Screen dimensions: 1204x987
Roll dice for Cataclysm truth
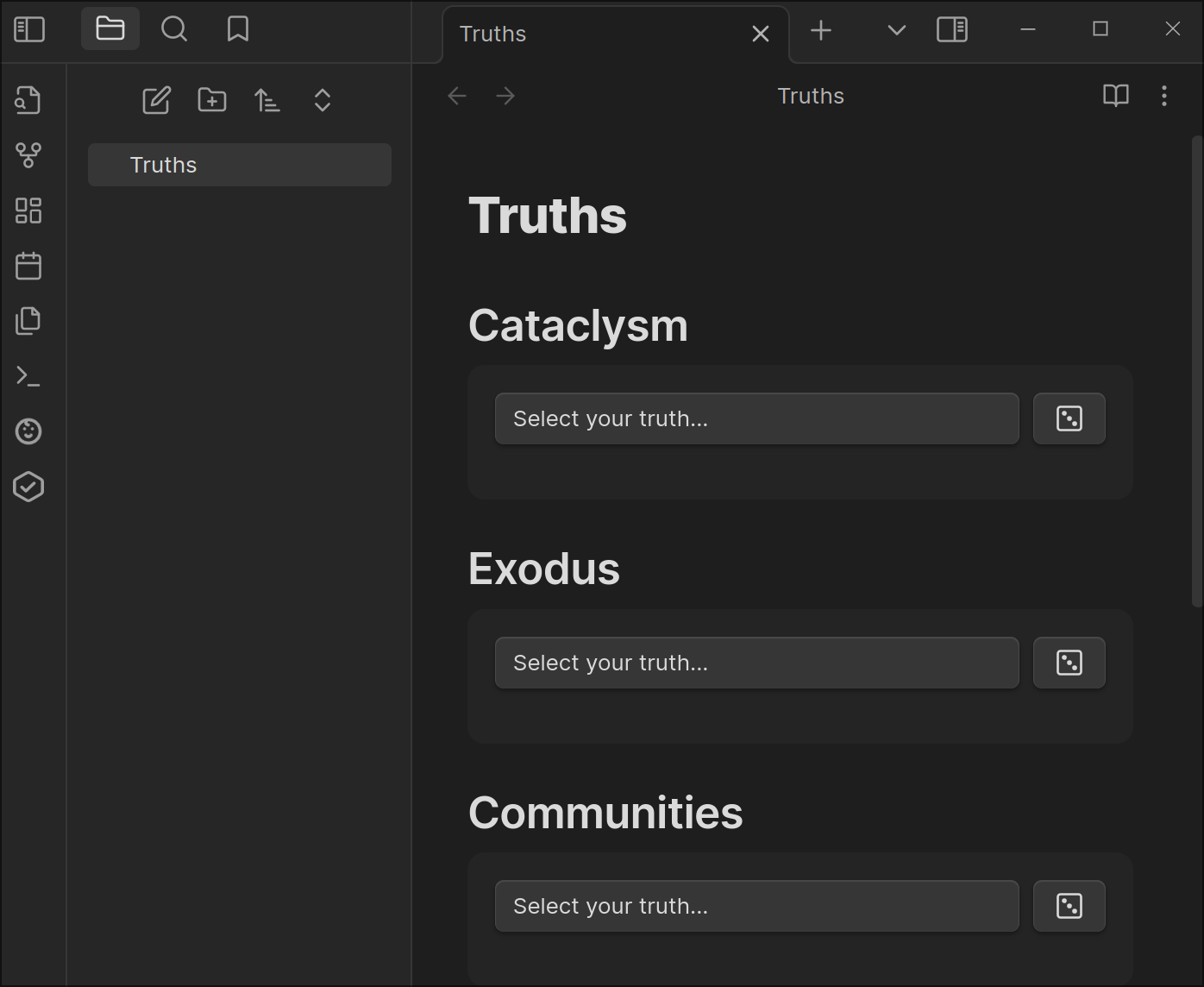[x=1069, y=419]
